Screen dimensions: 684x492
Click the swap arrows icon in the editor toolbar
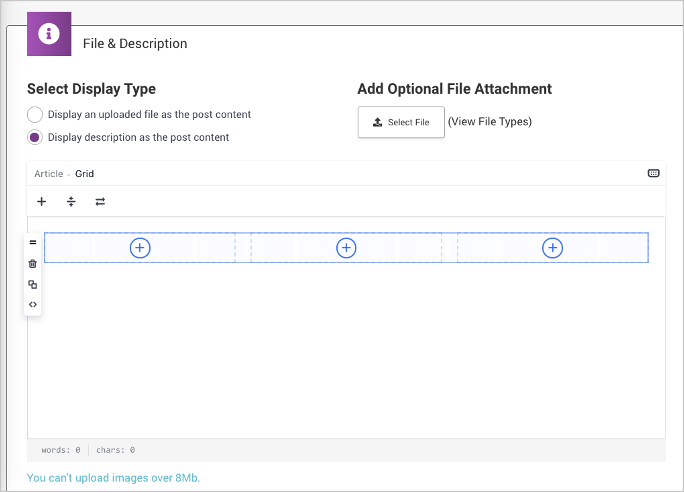(100, 201)
